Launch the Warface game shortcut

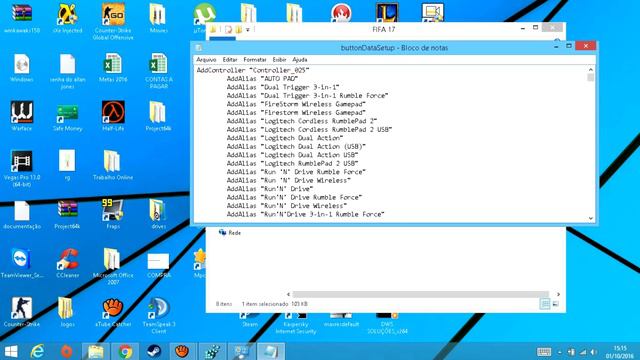pos(22,116)
